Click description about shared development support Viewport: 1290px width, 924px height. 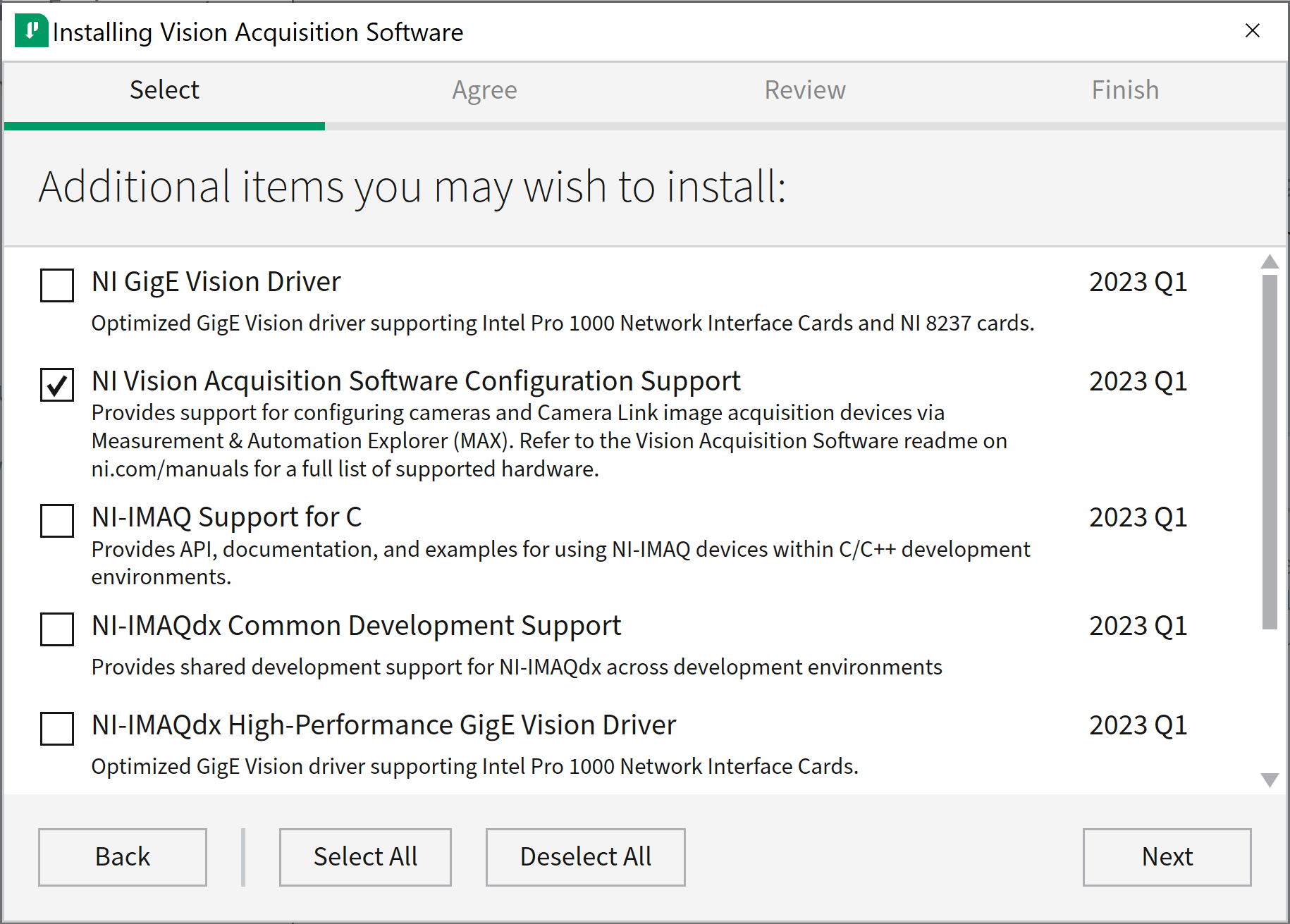517,667
